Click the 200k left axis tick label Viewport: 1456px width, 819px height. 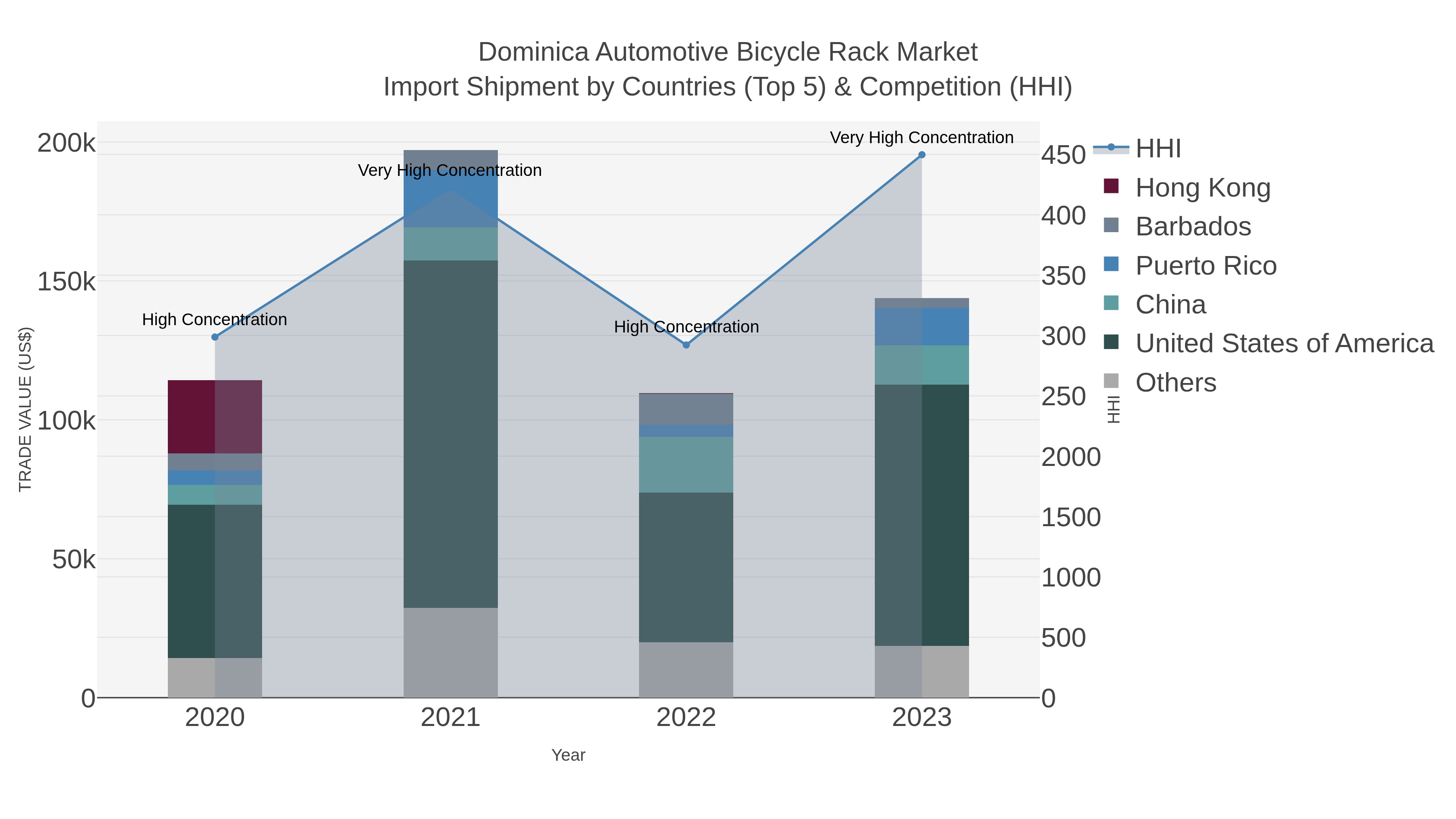[67, 143]
